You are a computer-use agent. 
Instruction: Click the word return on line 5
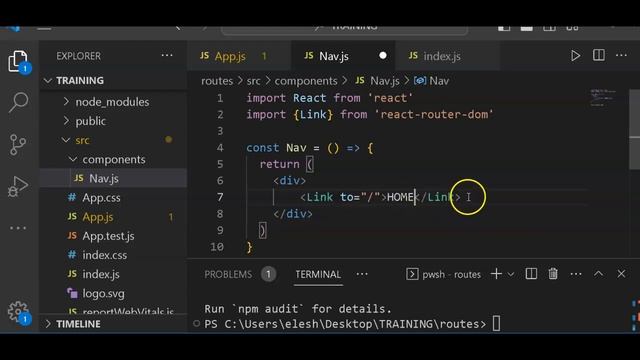pos(280,164)
